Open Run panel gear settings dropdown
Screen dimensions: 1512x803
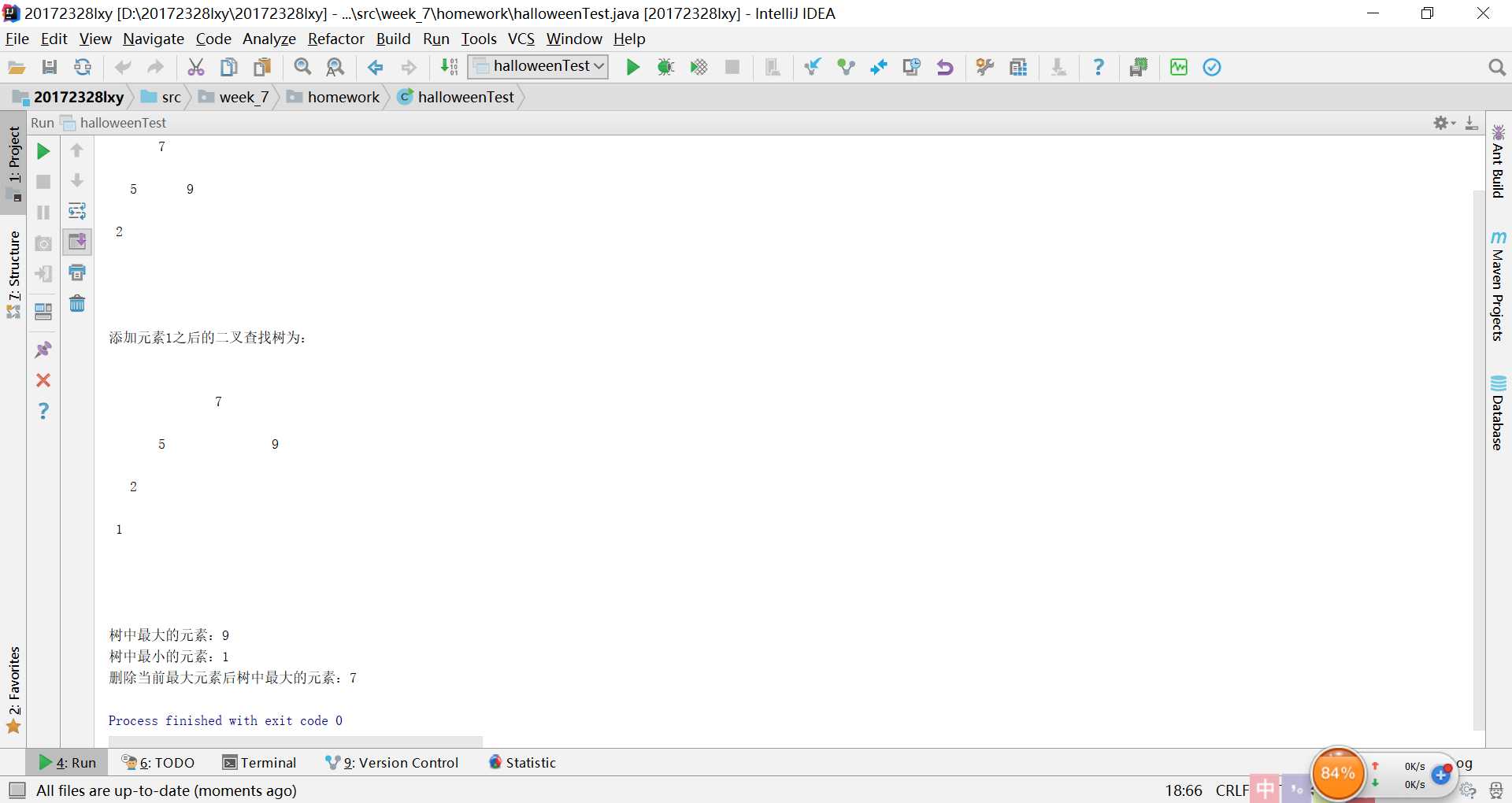tap(1443, 123)
